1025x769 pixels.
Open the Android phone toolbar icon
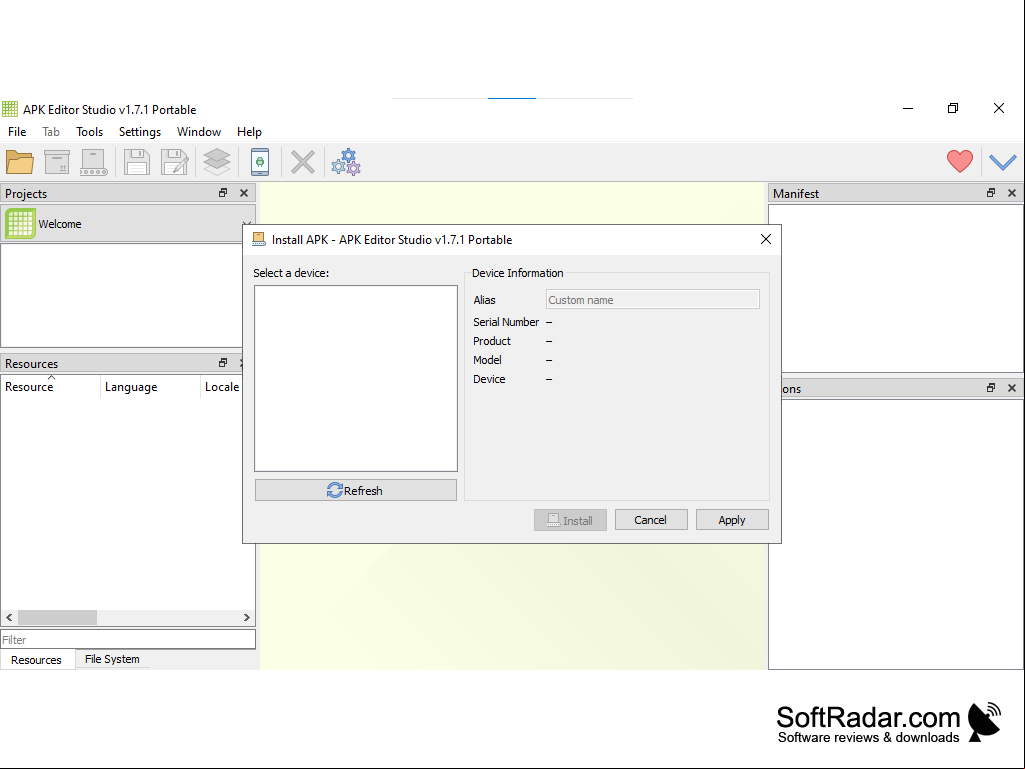(260, 162)
